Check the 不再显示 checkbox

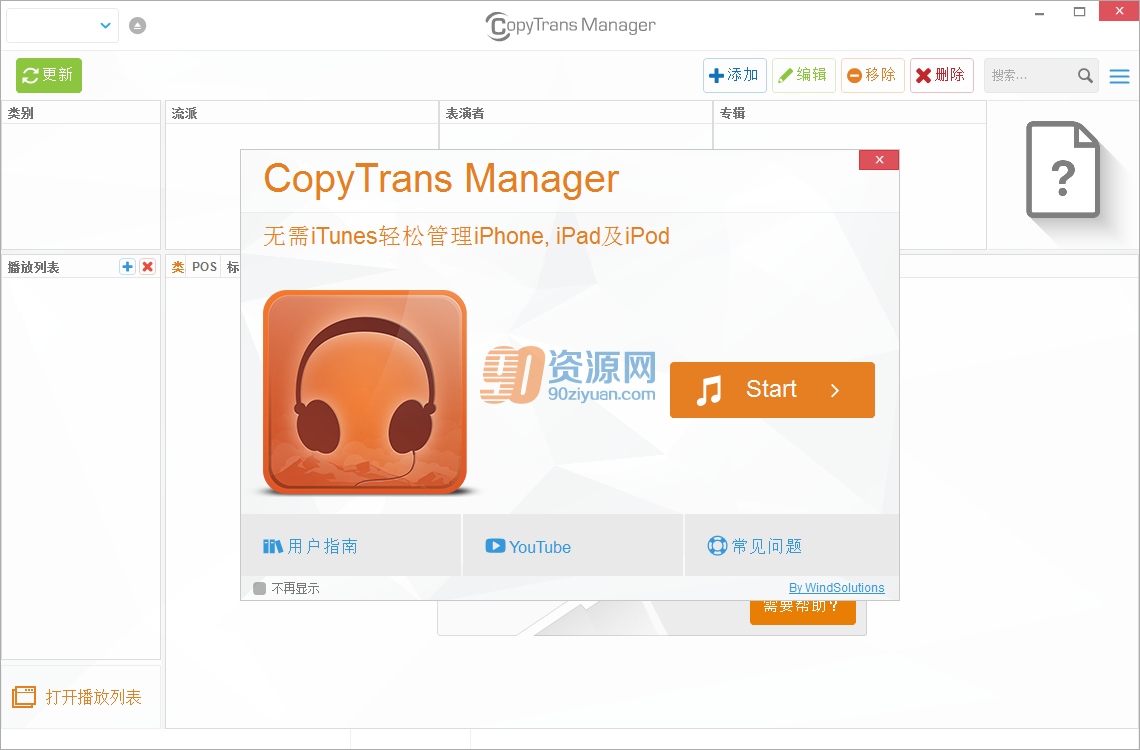pyautogui.click(x=260, y=589)
